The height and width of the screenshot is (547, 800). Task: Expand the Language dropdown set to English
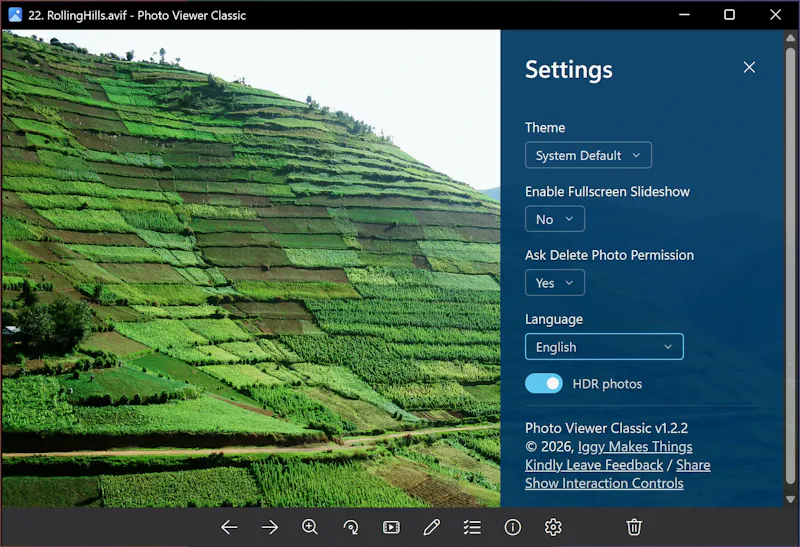coord(604,347)
